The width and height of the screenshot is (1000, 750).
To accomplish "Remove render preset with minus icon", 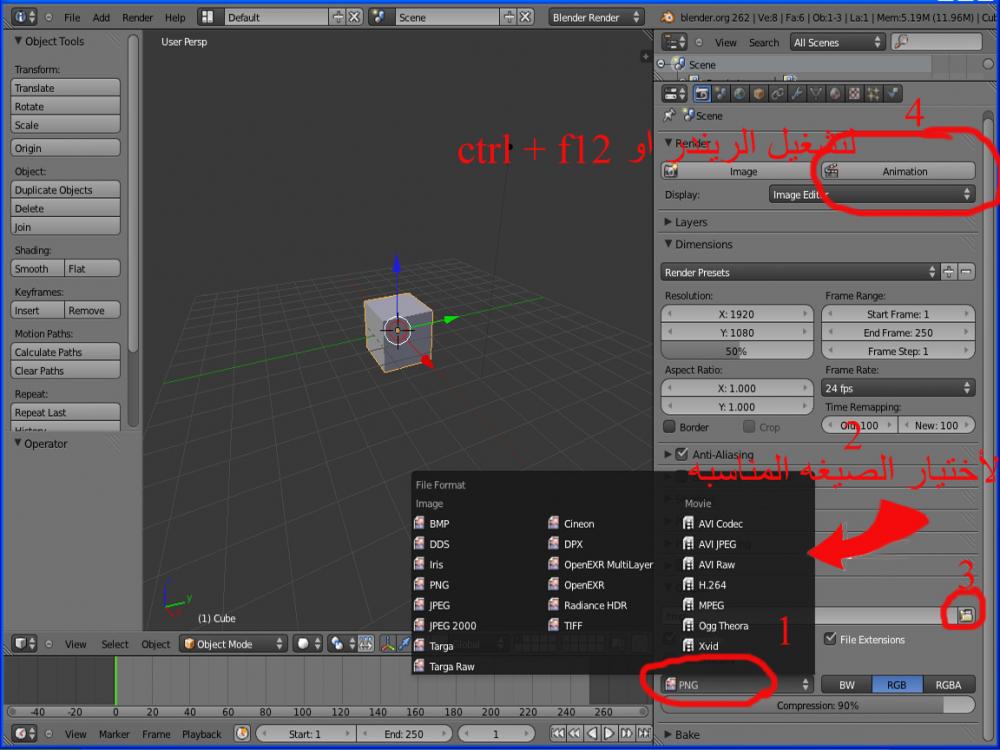I will [x=966, y=272].
